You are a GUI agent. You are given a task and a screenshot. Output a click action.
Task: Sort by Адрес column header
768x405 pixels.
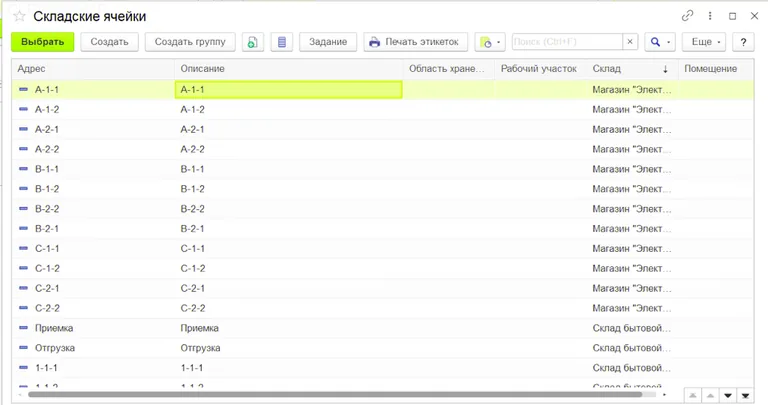[x=93, y=69]
